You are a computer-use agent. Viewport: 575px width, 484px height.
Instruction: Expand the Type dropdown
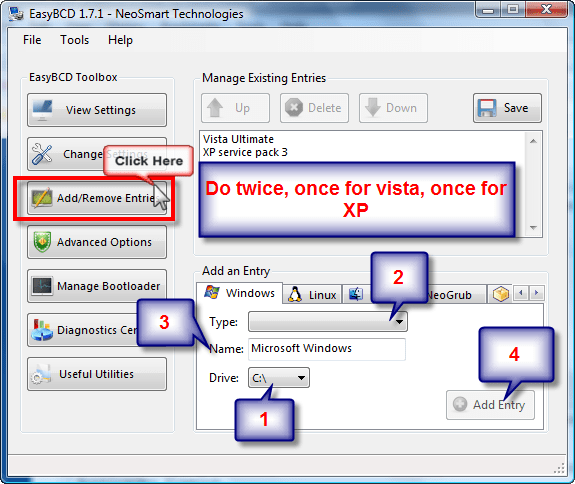tap(328, 322)
